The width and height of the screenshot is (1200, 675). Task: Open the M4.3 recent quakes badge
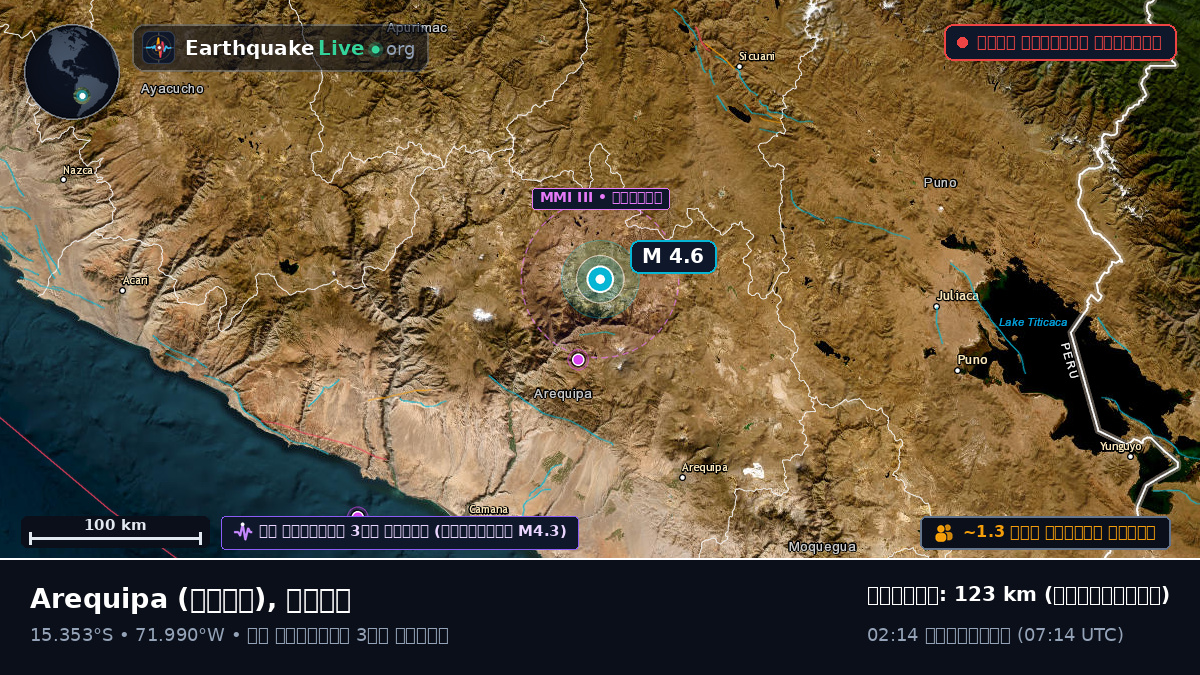400,532
